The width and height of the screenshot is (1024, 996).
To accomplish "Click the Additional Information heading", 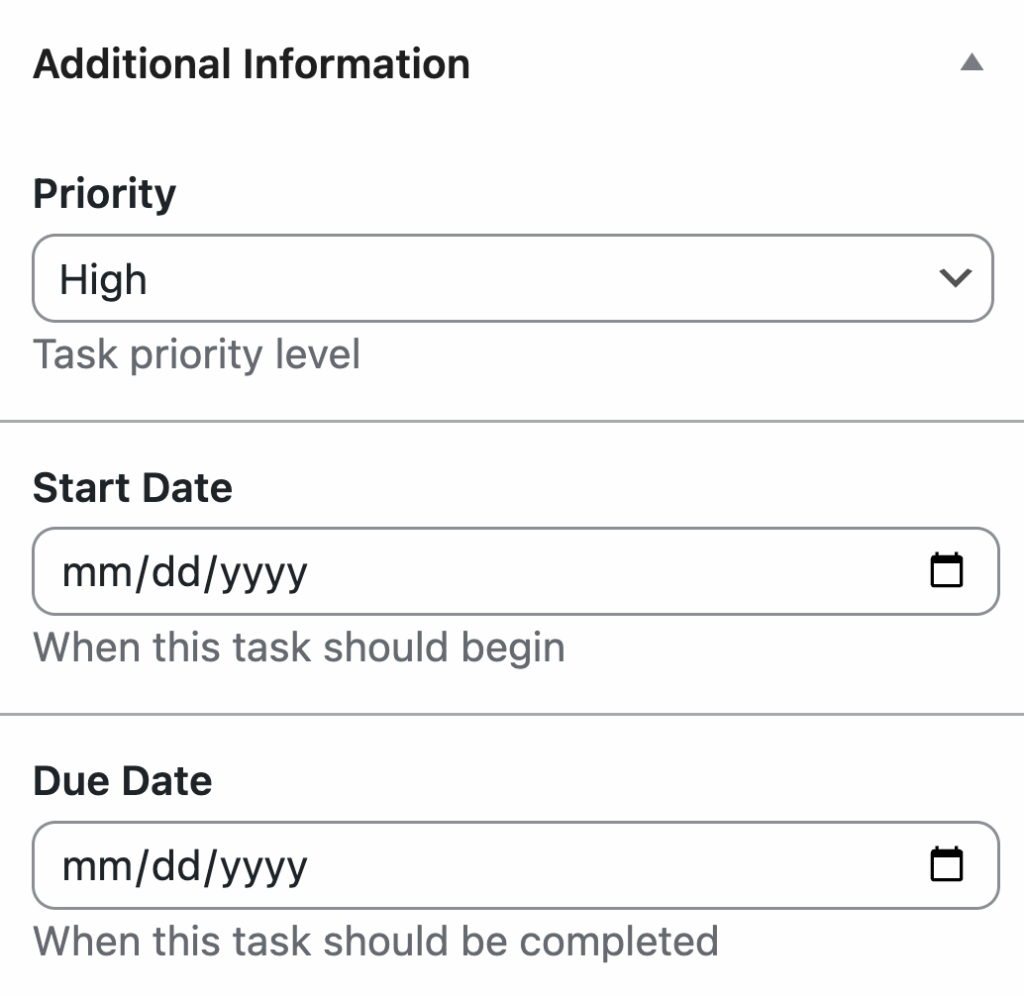I will (x=251, y=64).
